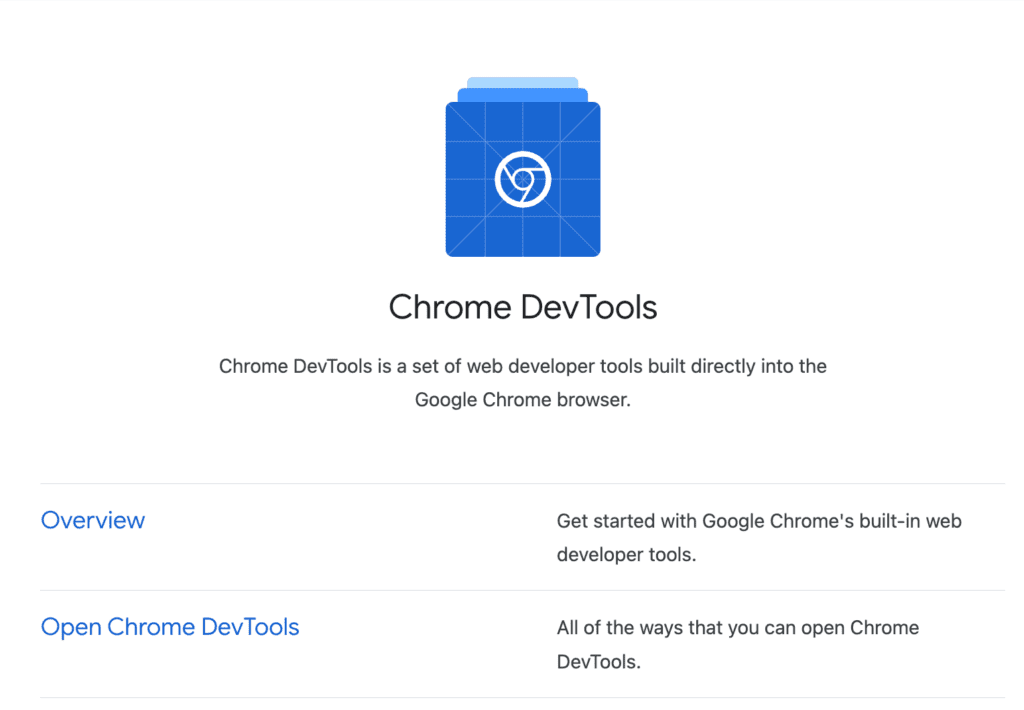Open the Overview link
Viewport: 1024px width, 710px height.
(x=93, y=520)
